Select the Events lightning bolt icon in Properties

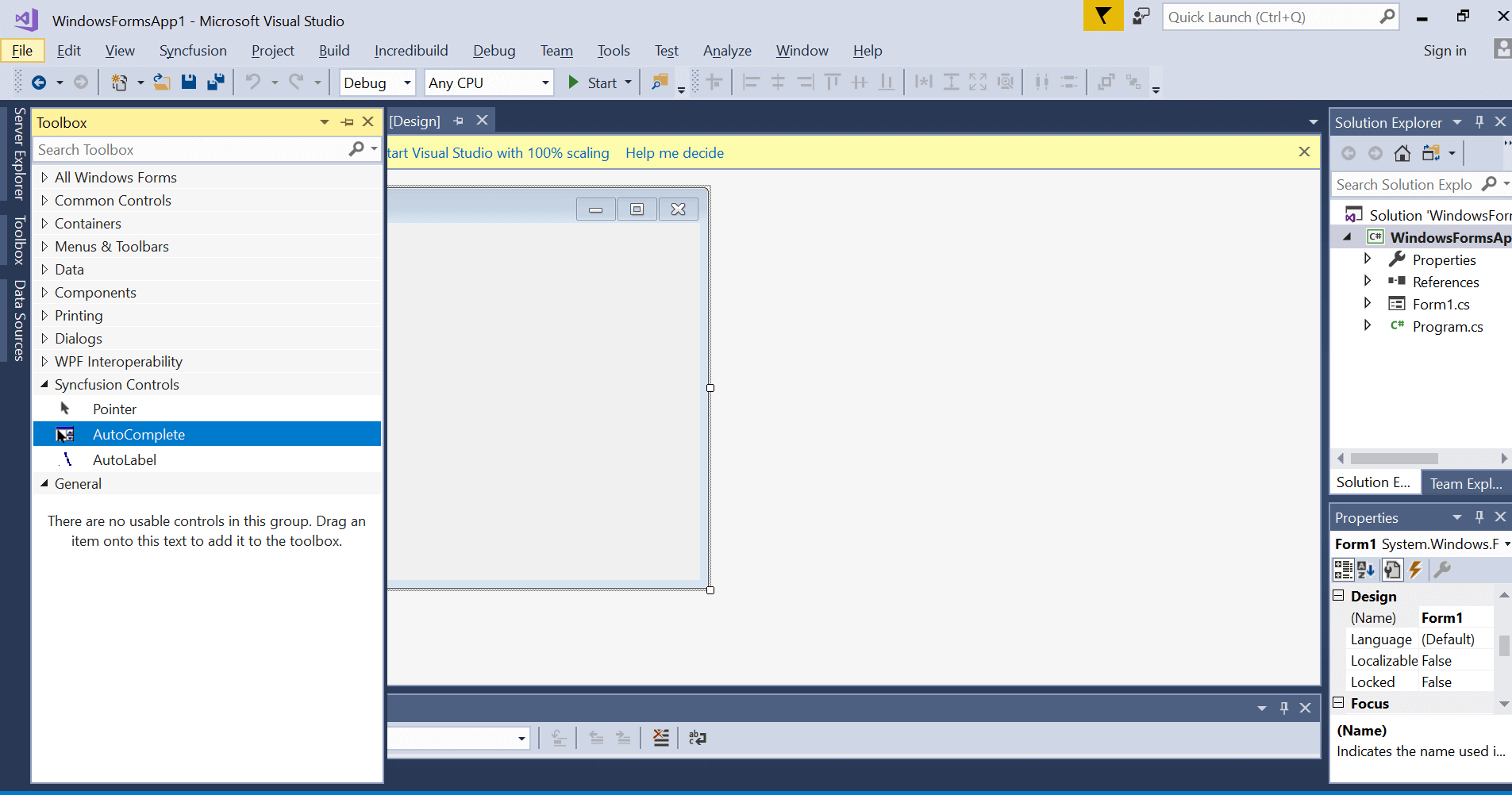[1418, 570]
